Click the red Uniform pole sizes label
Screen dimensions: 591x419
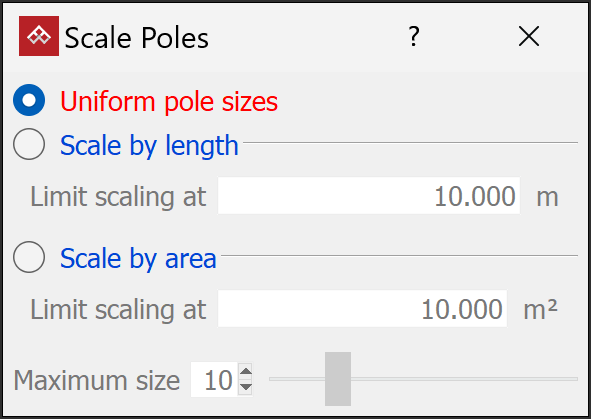[x=169, y=102]
